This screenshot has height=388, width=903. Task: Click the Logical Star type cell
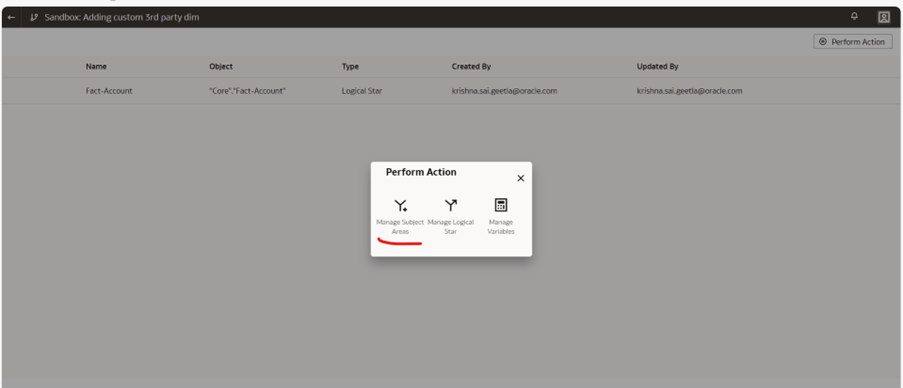[x=362, y=90]
